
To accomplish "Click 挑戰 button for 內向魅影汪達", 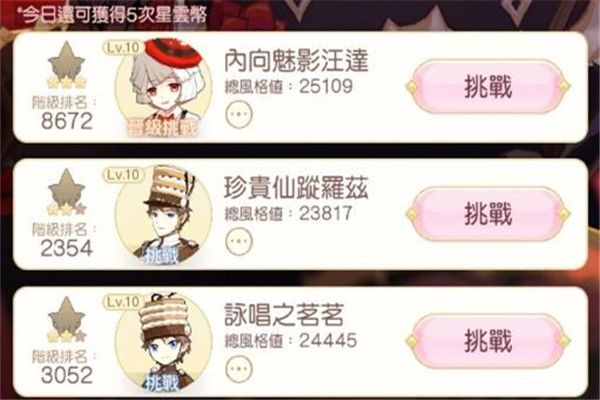I will tap(488, 87).
